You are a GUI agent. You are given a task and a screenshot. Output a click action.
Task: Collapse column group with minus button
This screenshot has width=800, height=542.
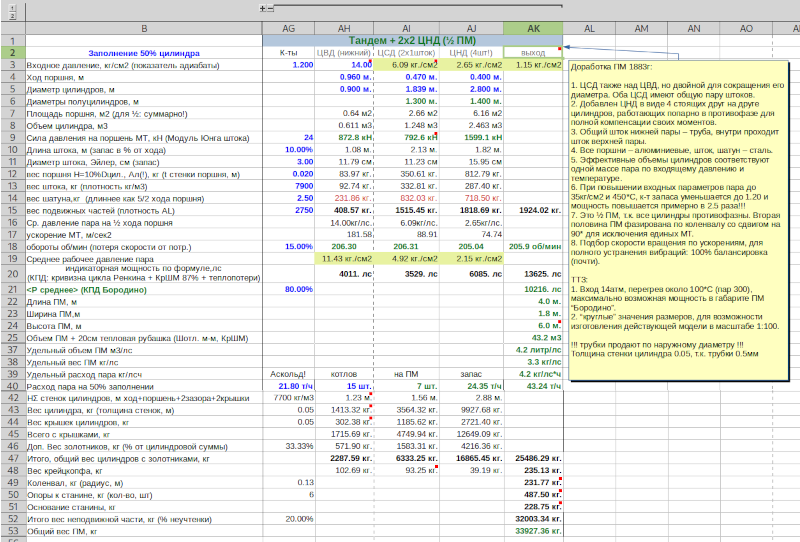270,8
